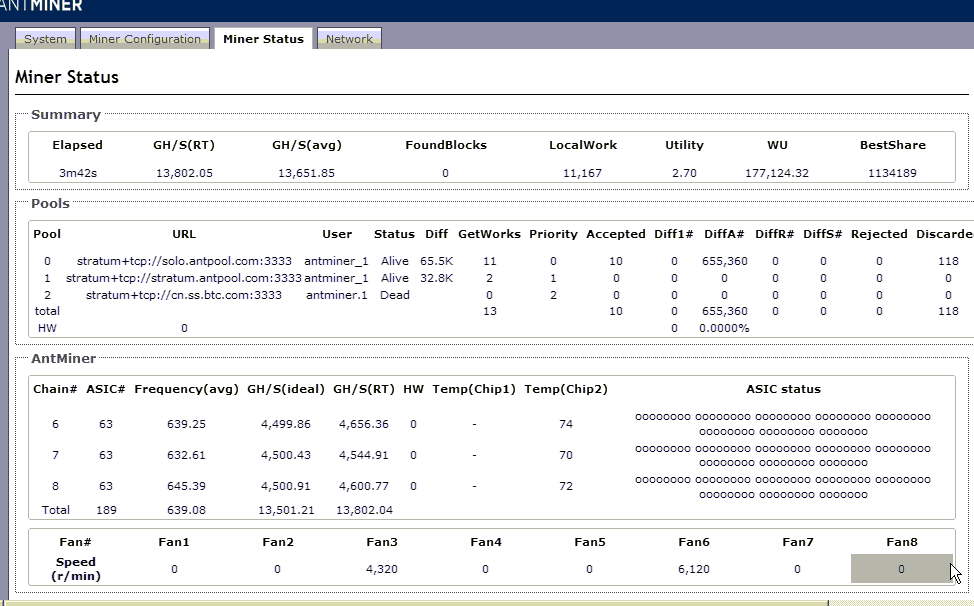The width and height of the screenshot is (974, 606).
Task: Click the hardware error rate 0.0000%
Action: 724,328
